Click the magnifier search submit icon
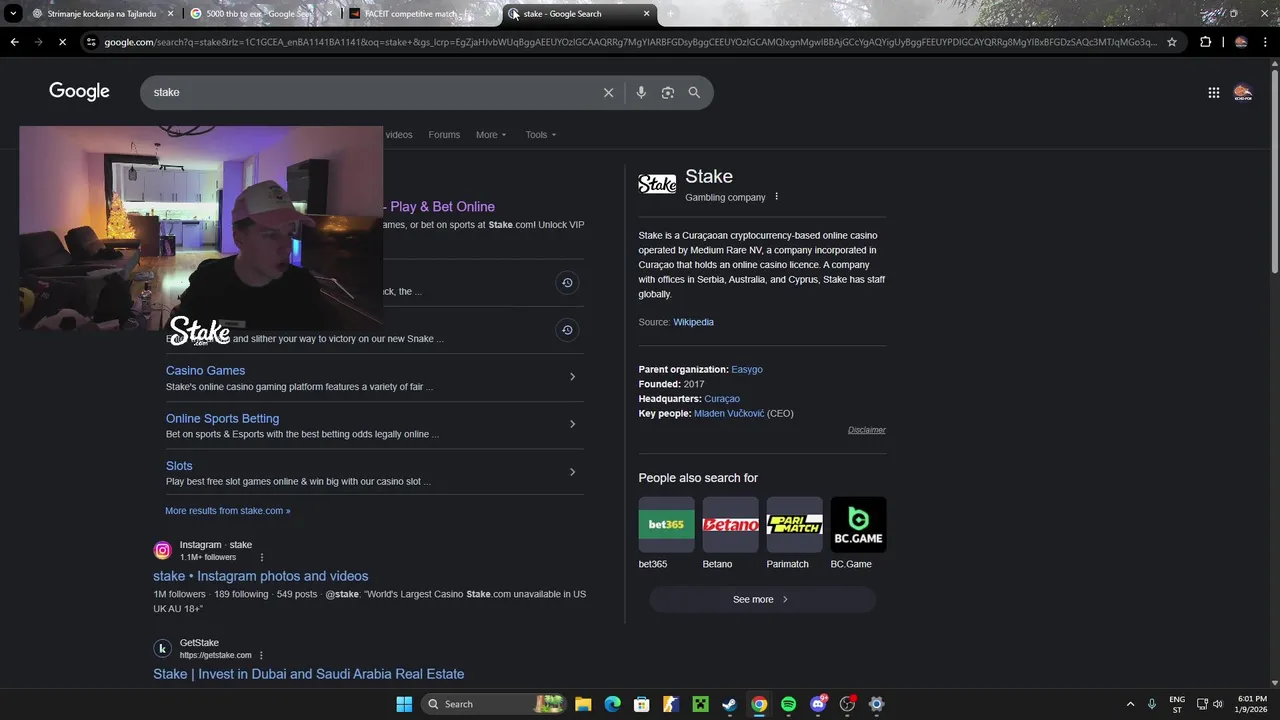Image resolution: width=1280 pixels, height=720 pixels. (x=694, y=92)
